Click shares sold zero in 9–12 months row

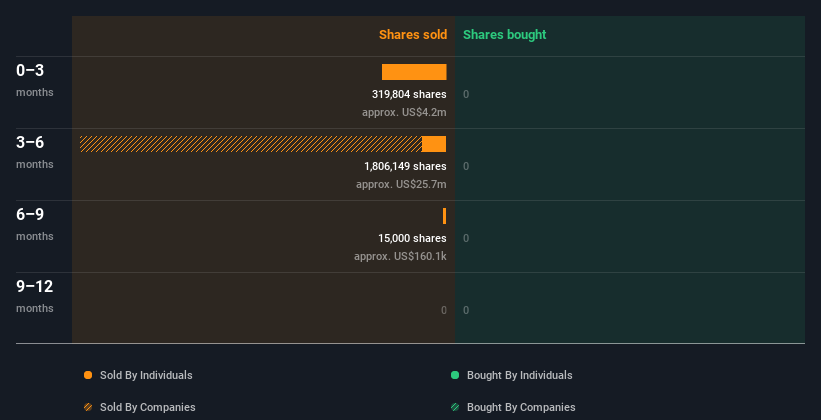(443, 310)
